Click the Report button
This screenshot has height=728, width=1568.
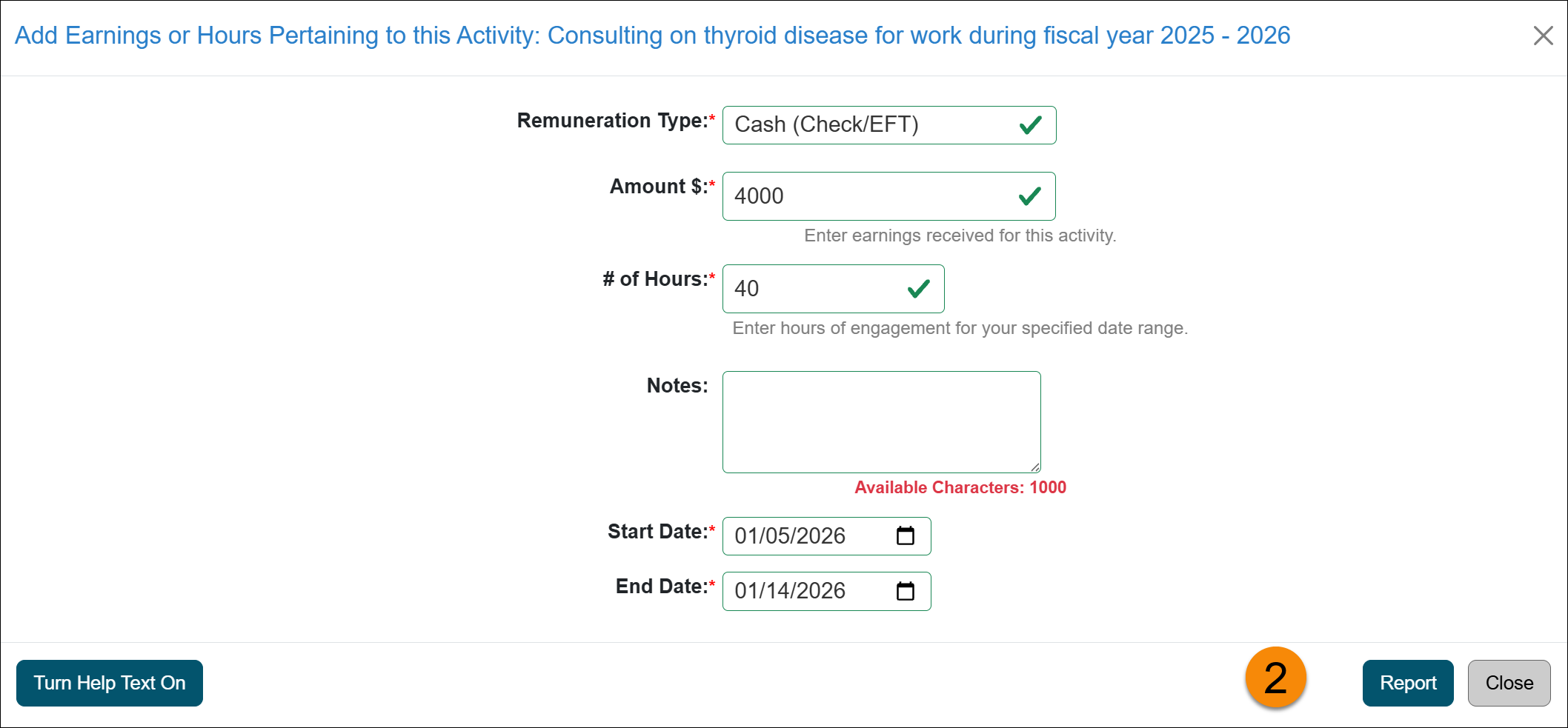pyautogui.click(x=1408, y=682)
